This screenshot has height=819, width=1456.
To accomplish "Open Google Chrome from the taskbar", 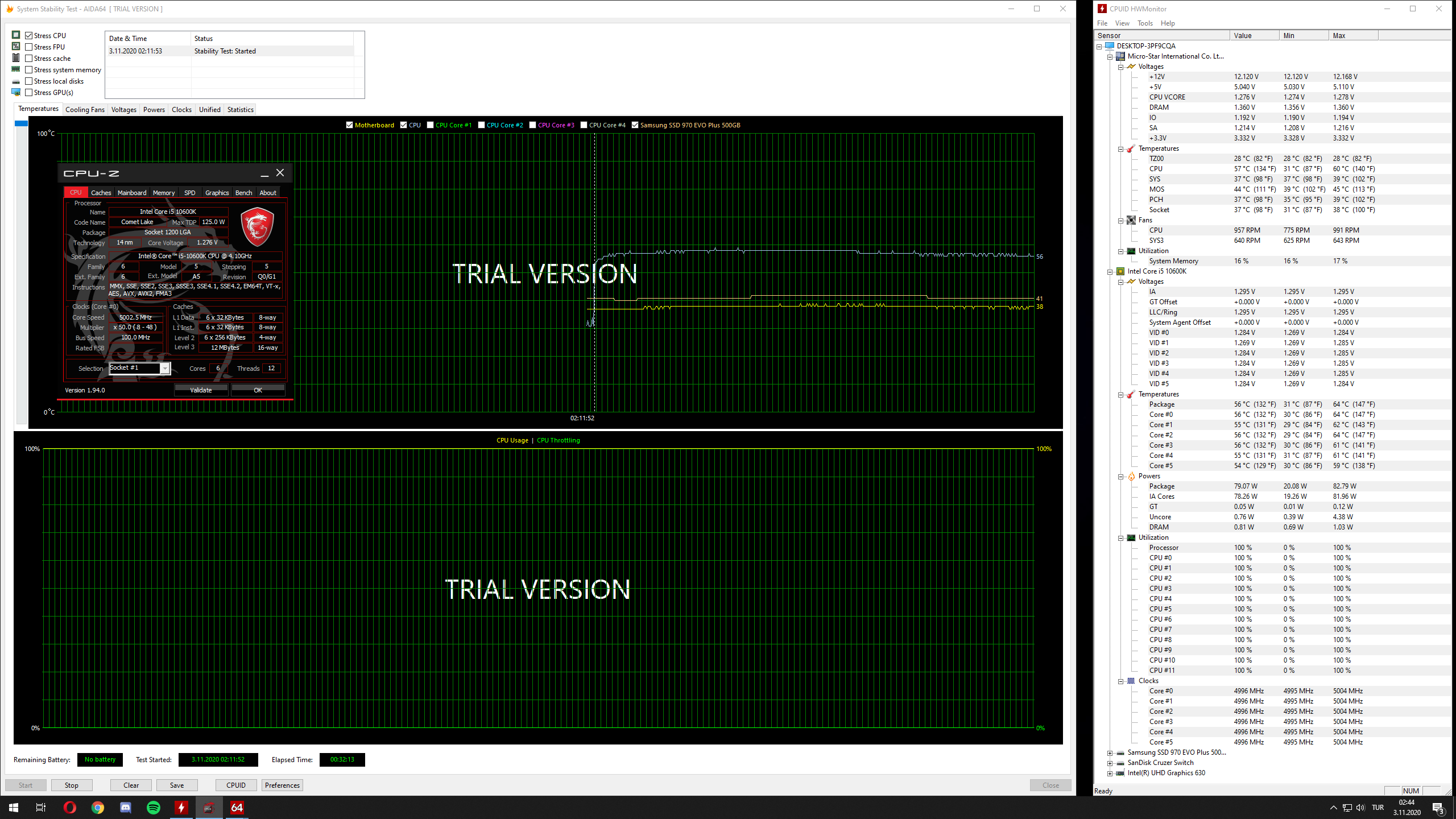I will point(98,808).
